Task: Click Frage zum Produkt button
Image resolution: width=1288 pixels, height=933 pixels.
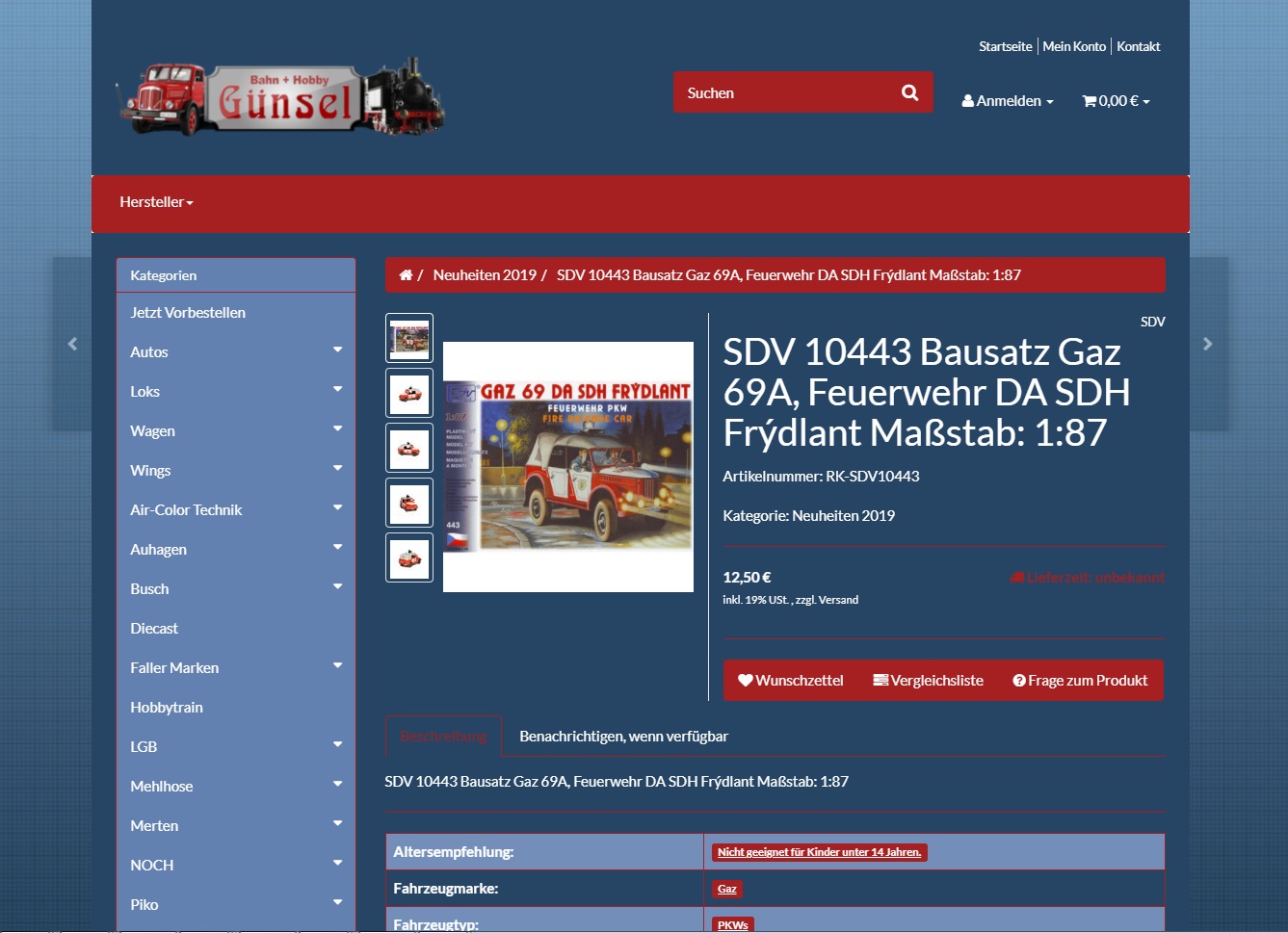Action: [1080, 681]
